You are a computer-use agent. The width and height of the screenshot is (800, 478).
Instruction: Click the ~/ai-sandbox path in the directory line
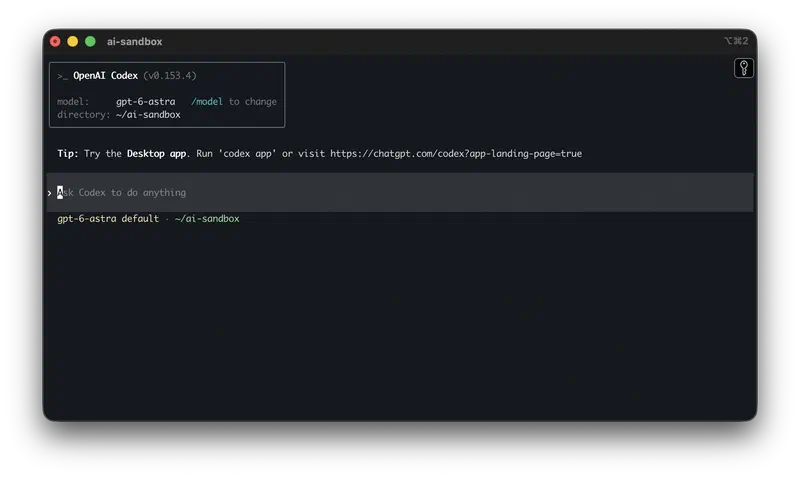click(148, 115)
